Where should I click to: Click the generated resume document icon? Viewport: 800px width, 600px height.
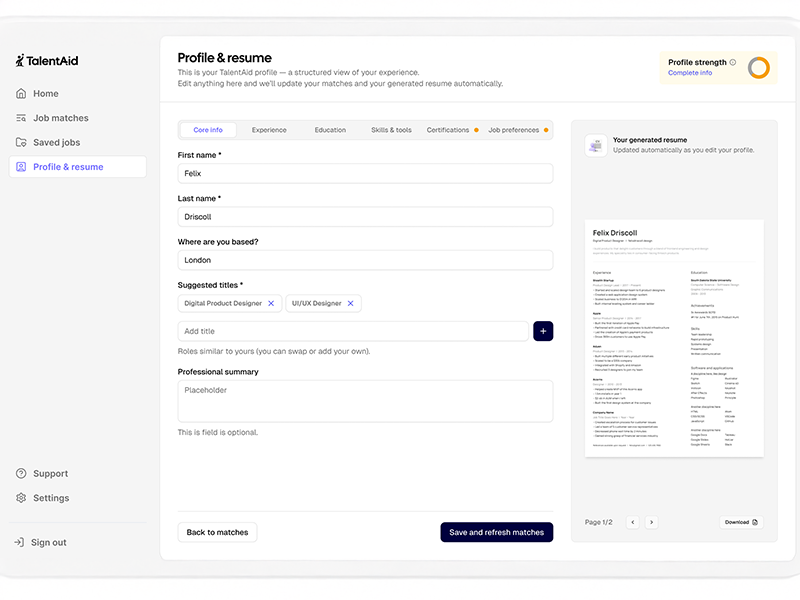(x=596, y=145)
